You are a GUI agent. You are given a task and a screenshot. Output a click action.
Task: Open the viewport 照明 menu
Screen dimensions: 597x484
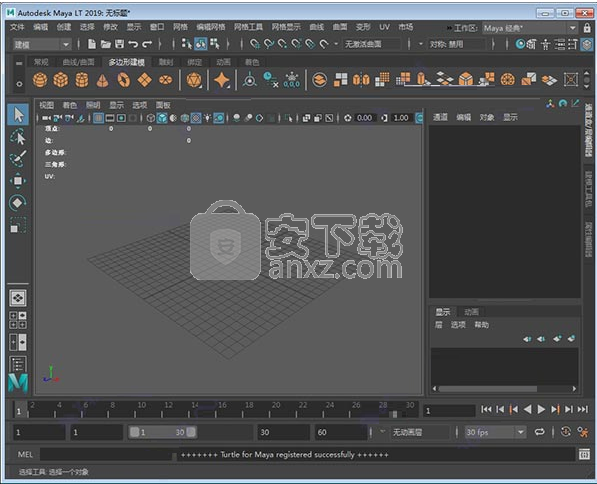[93, 105]
